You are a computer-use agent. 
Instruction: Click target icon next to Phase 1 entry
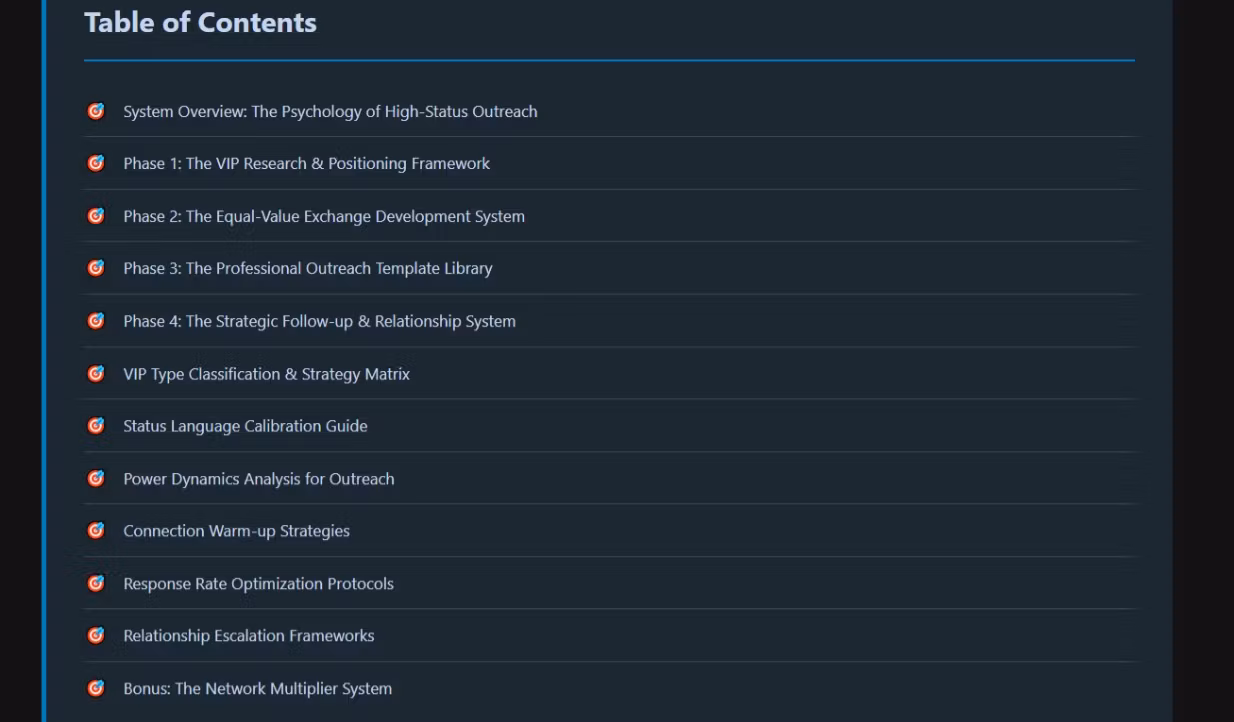point(96,163)
